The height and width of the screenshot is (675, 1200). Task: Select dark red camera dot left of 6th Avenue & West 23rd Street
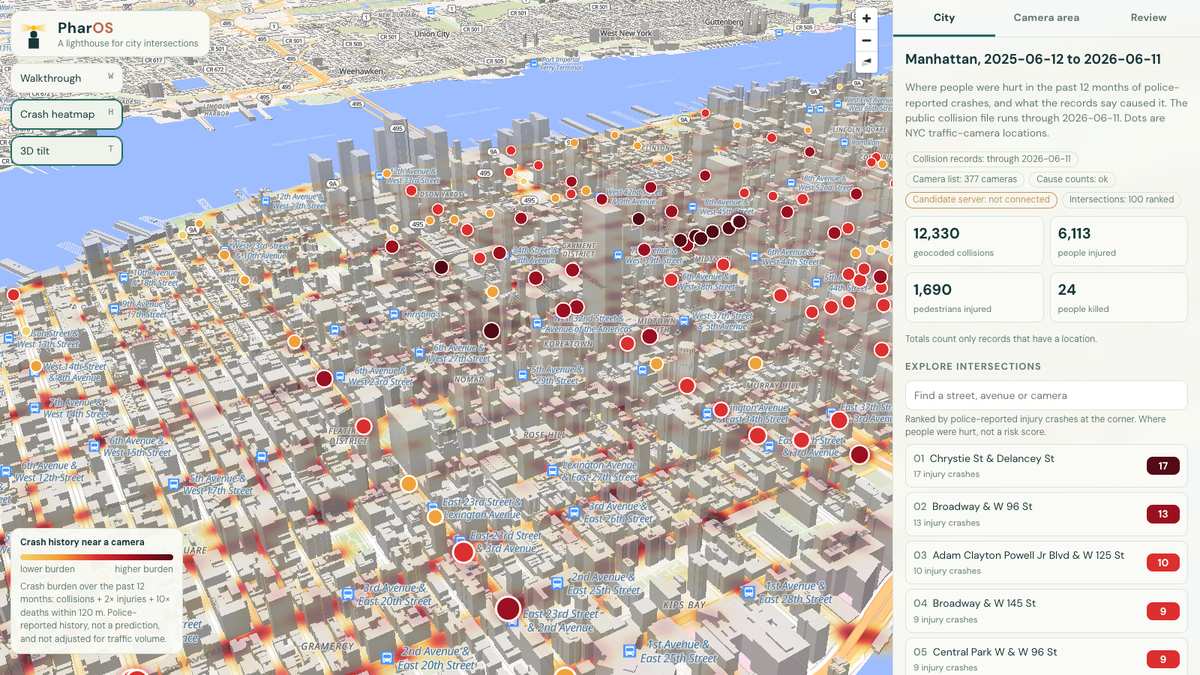pyautogui.click(x=324, y=379)
